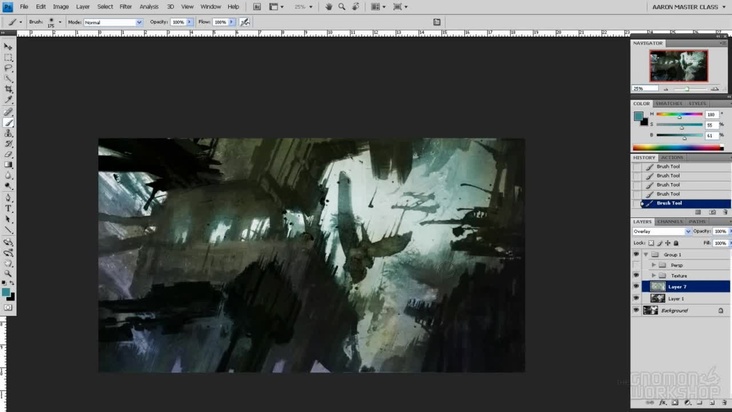This screenshot has height=412, width=732.
Task: Open the brush Mode dropdown showing Normal
Action: [113, 22]
